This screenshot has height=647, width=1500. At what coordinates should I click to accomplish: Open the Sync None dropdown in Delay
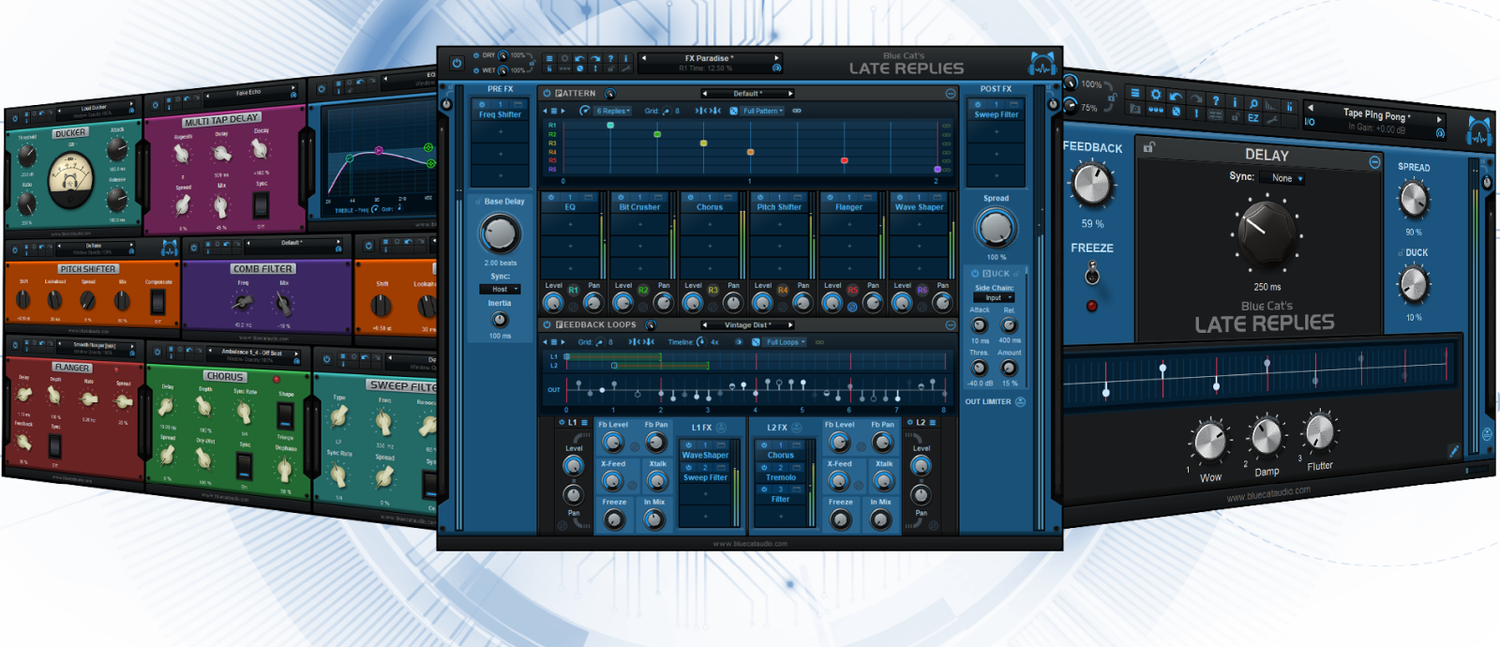pos(1282,178)
